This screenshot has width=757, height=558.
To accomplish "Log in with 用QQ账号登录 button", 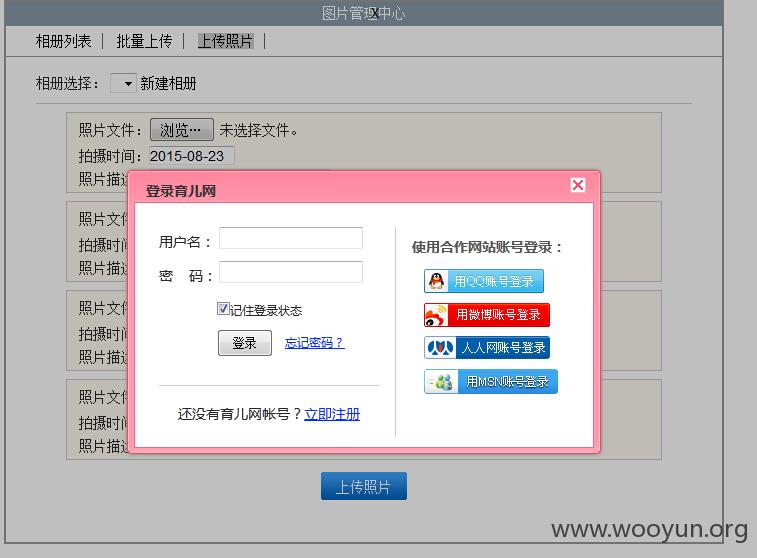I will [484, 281].
